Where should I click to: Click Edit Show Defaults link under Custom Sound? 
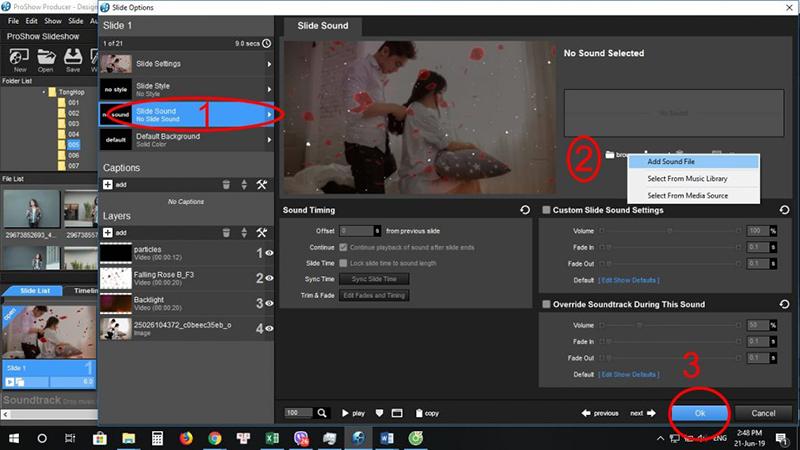(x=629, y=280)
